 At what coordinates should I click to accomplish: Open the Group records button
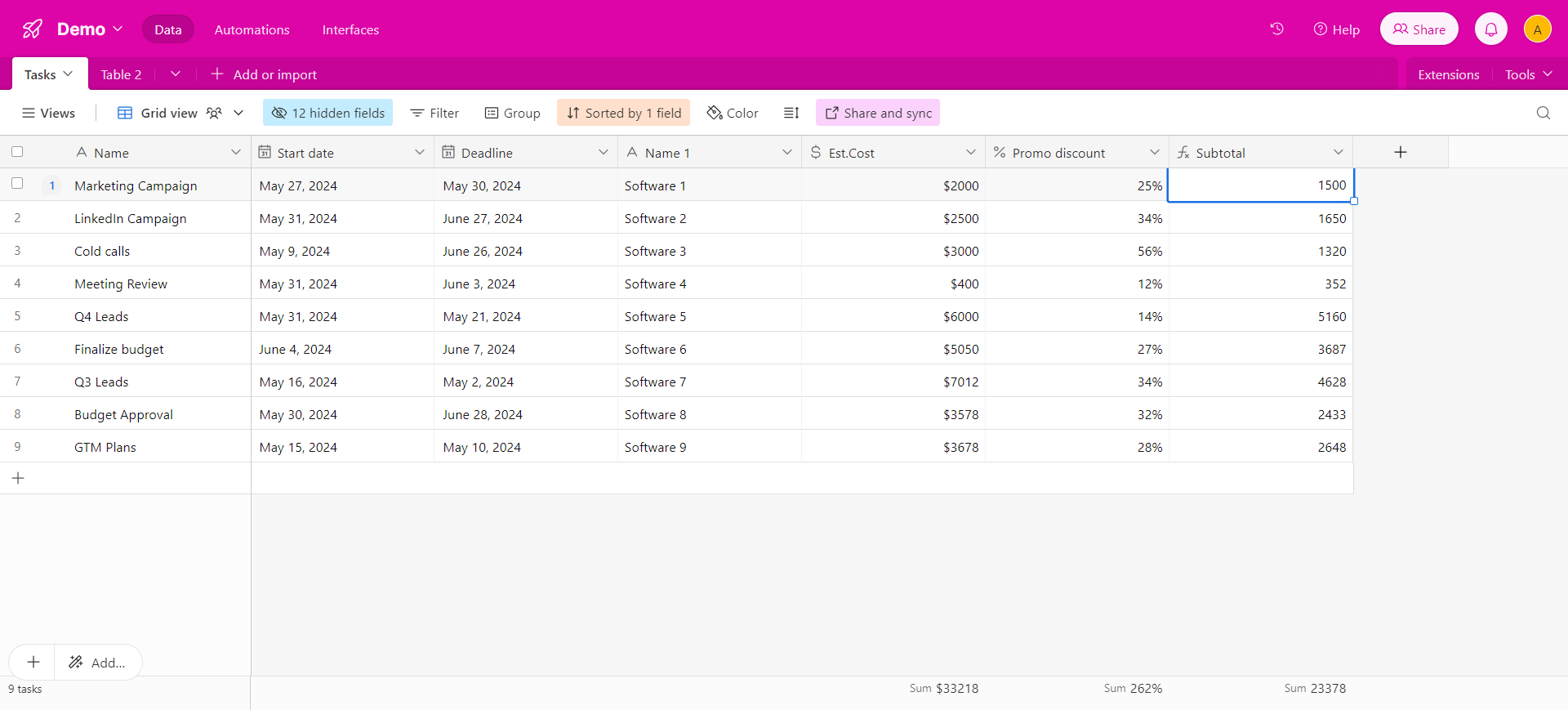(513, 113)
